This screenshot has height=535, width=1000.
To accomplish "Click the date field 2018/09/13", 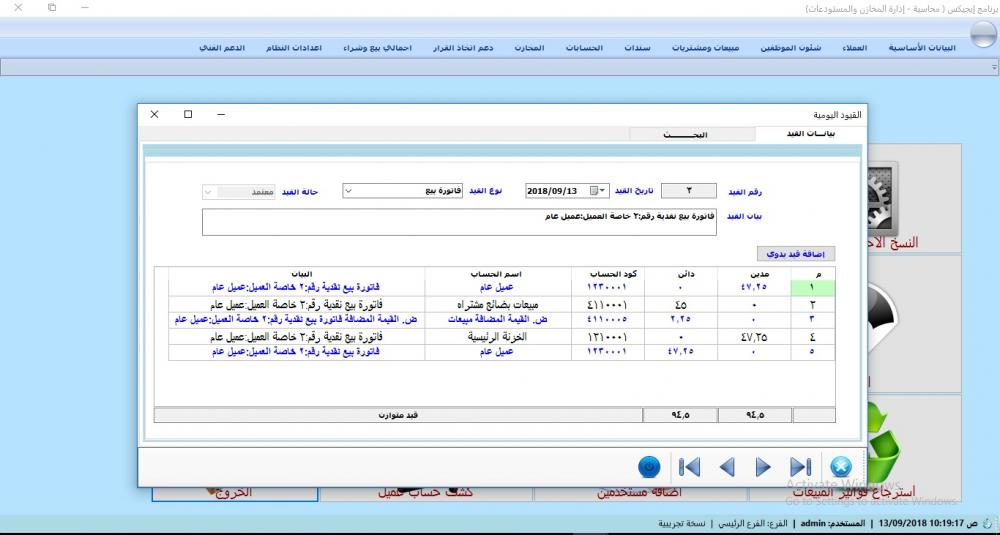I will click(567, 191).
